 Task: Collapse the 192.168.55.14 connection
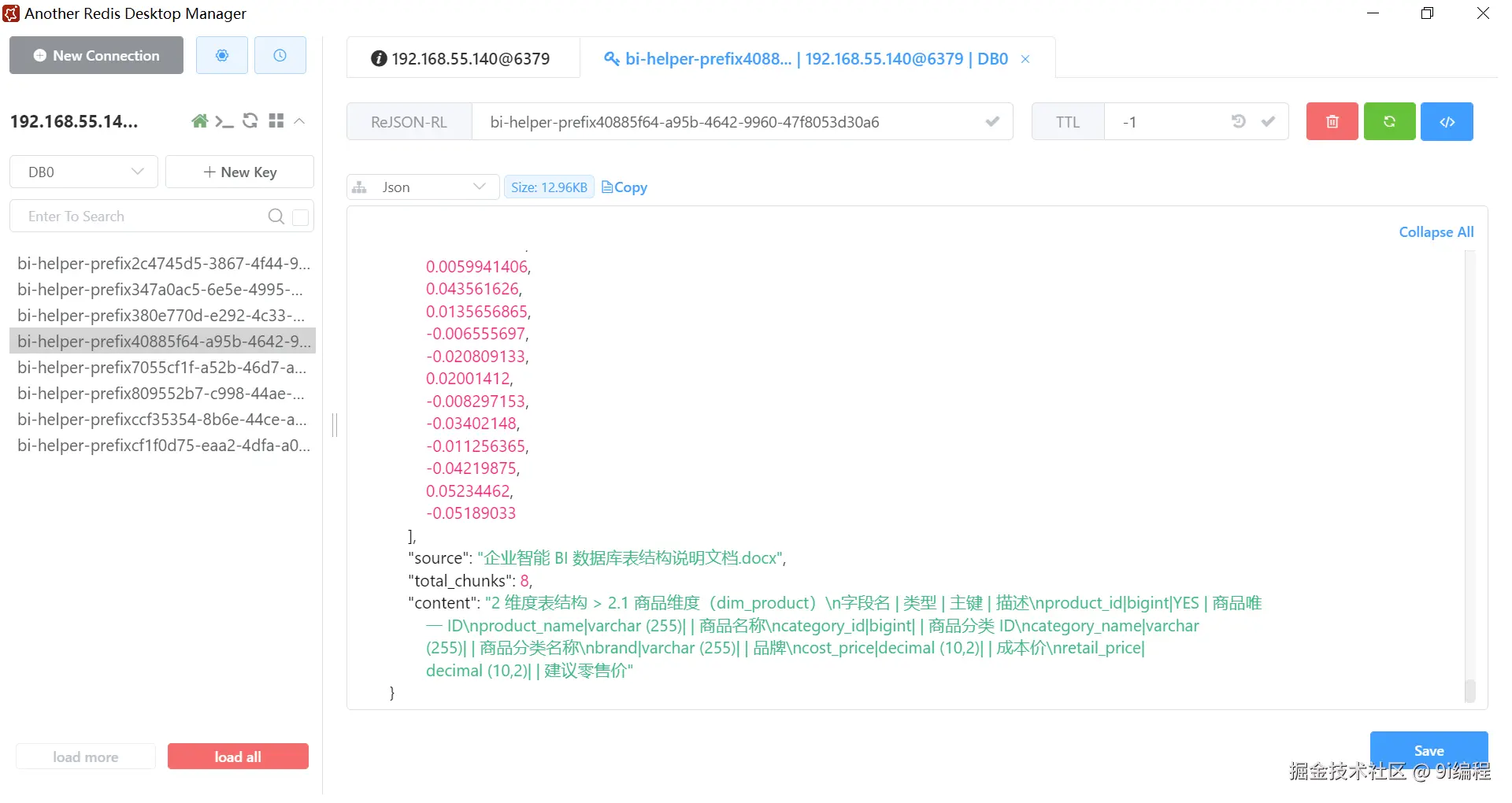(299, 121)
